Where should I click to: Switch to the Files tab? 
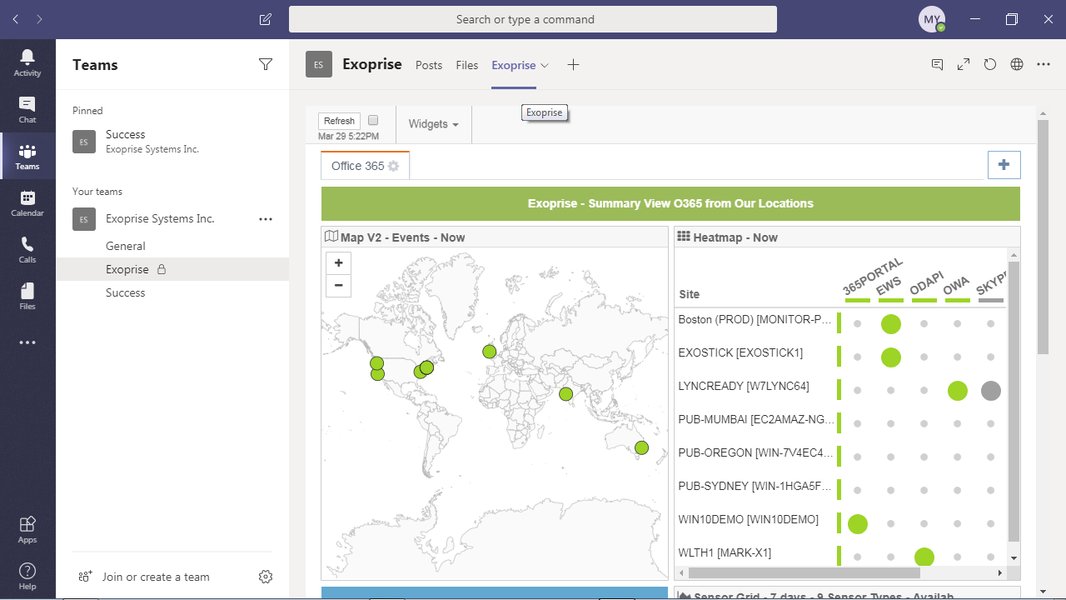pyautogui.click(x=466, y=64)
